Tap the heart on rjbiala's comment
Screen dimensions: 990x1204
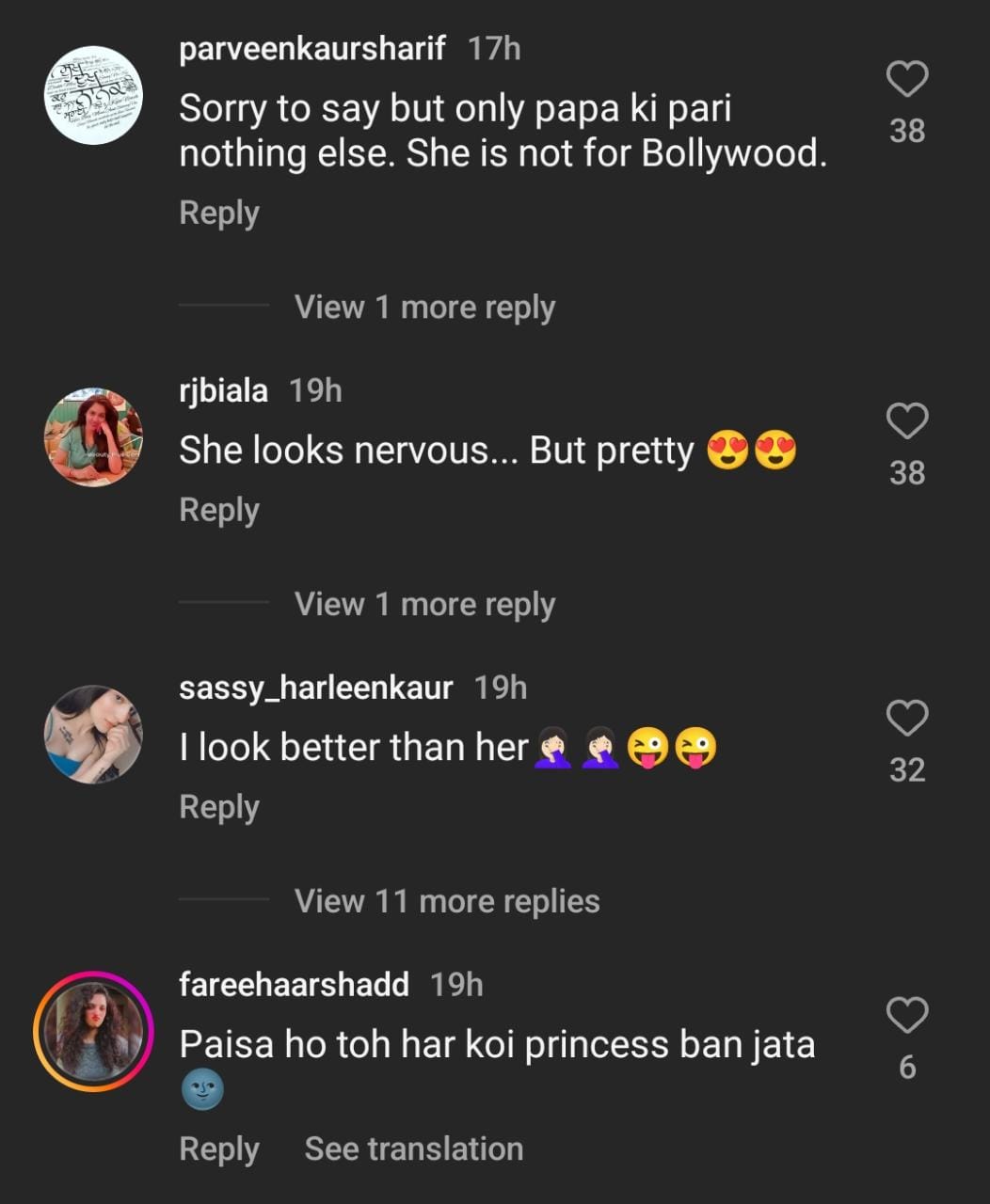point(907,420)
